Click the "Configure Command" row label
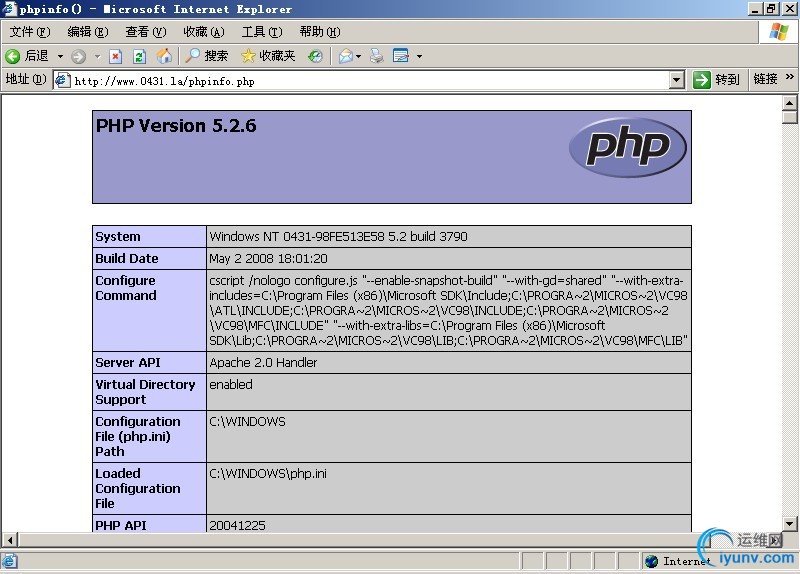This screenshot has width=800, height=574. click(x=126, y=288)
